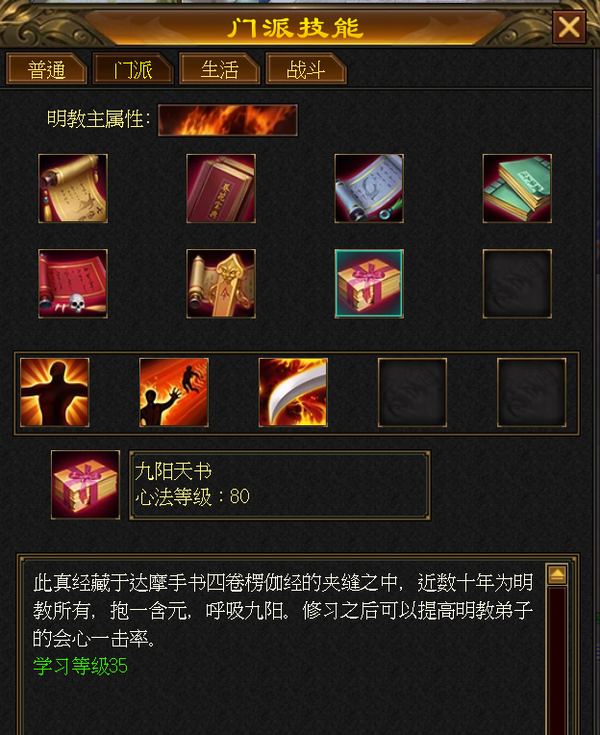
Task: Switch to the 战斗 tab
Action: click(x=306, y=69)
